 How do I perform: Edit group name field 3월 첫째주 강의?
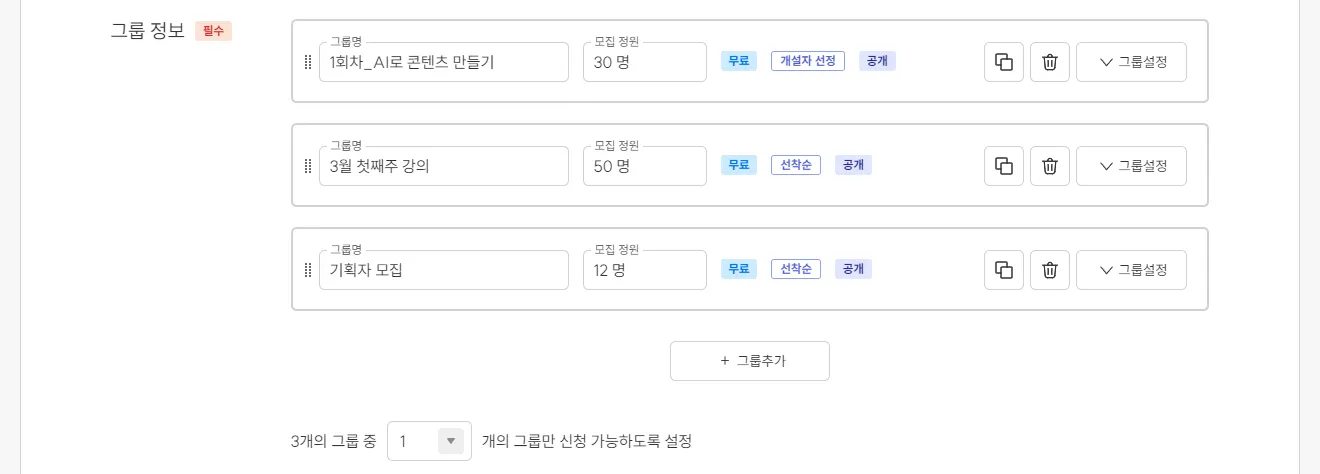[x=443, y=167]
